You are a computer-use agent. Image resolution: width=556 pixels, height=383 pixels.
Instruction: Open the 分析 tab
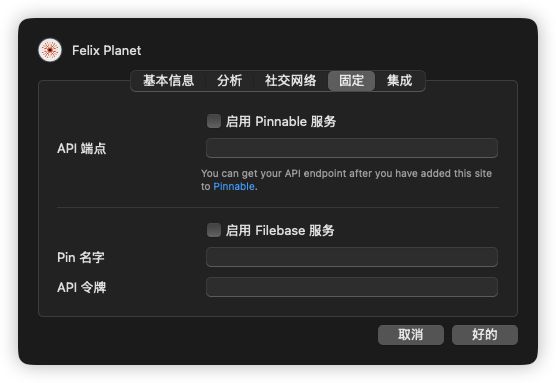tap(229, 81)
